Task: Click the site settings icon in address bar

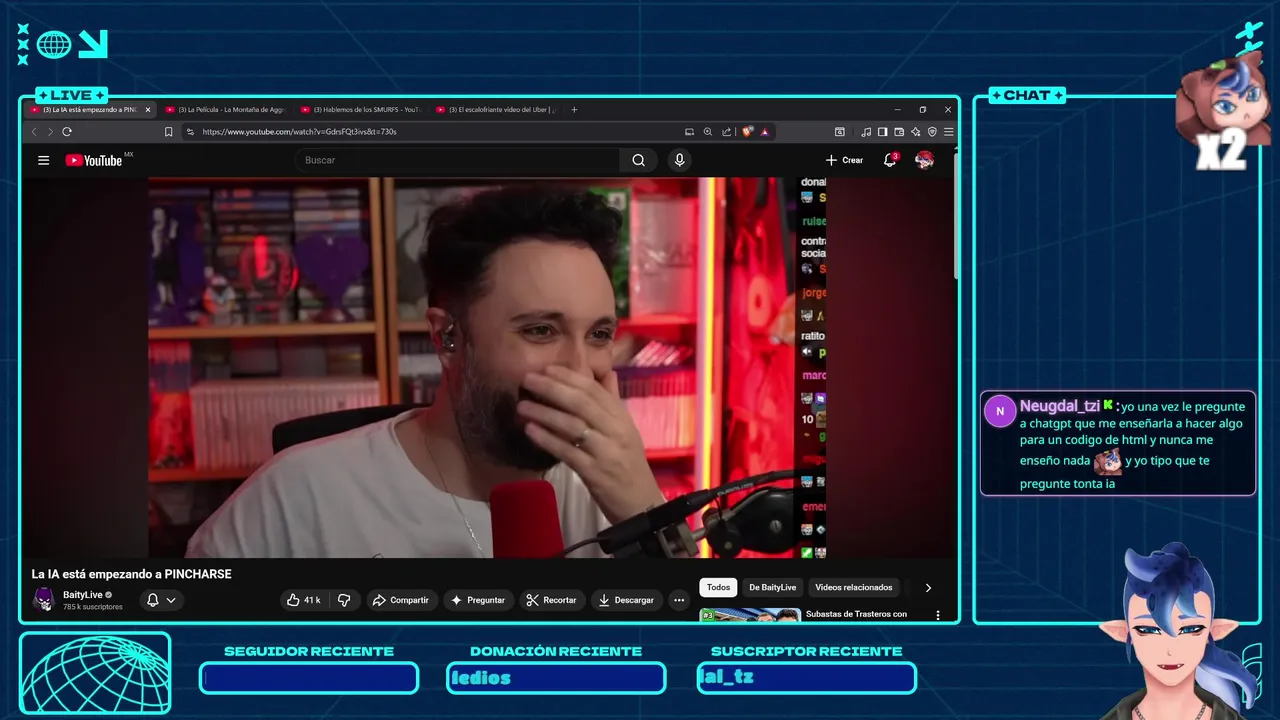Action: (190, 131)
